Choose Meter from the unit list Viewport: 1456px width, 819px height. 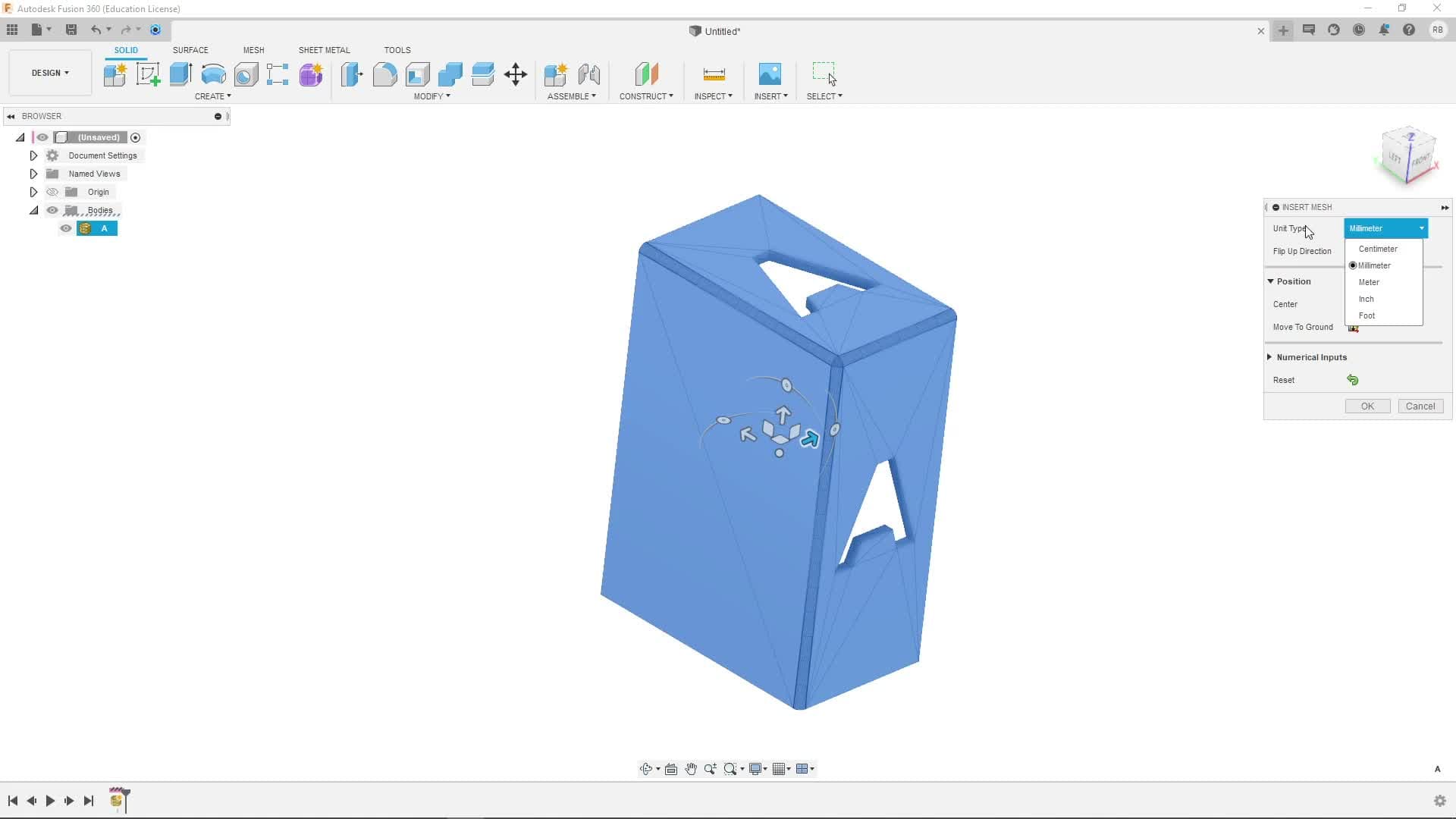[x=1369, y=282]
